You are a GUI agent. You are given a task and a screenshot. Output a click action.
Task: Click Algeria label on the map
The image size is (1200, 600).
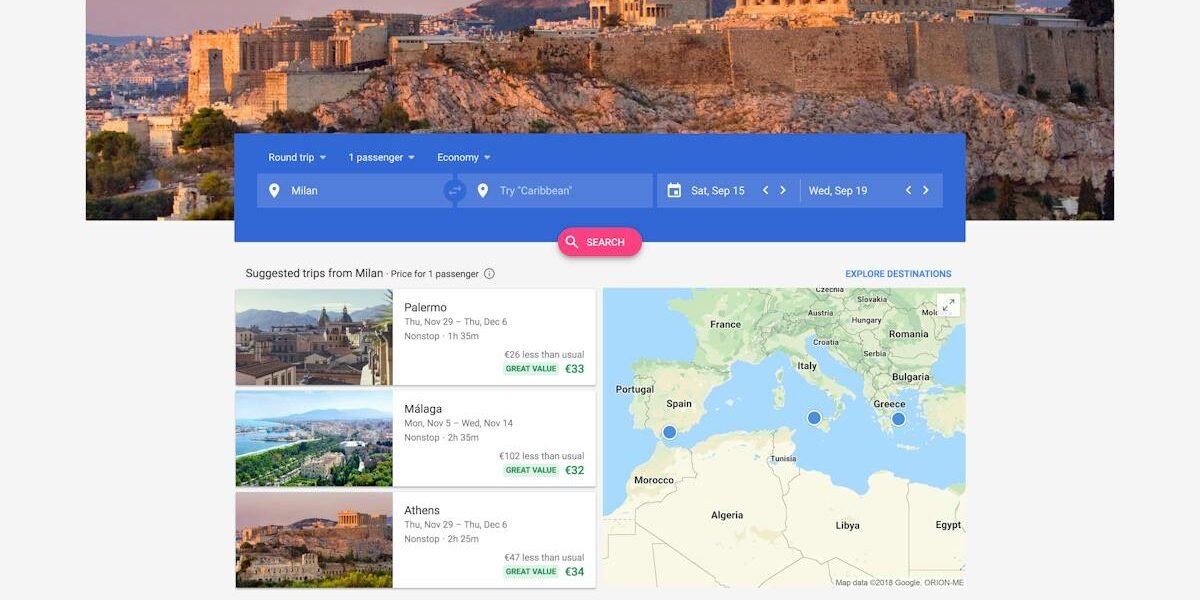point(727,515)
